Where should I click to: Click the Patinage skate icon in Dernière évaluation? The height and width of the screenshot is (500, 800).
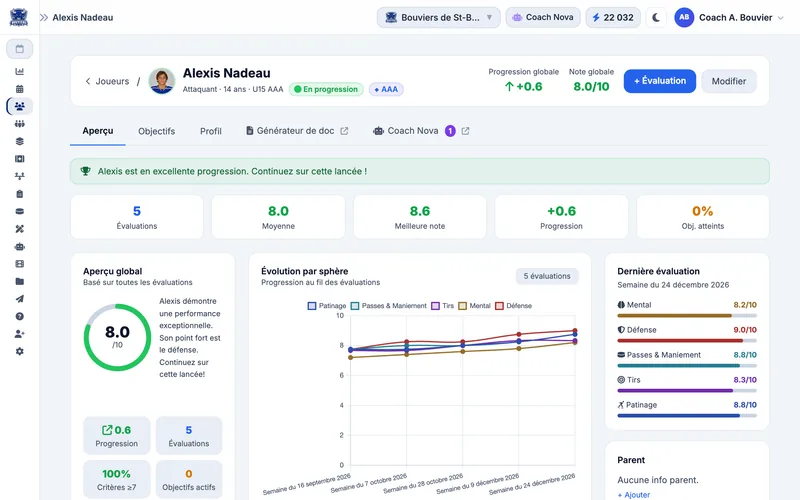point(621,405)
